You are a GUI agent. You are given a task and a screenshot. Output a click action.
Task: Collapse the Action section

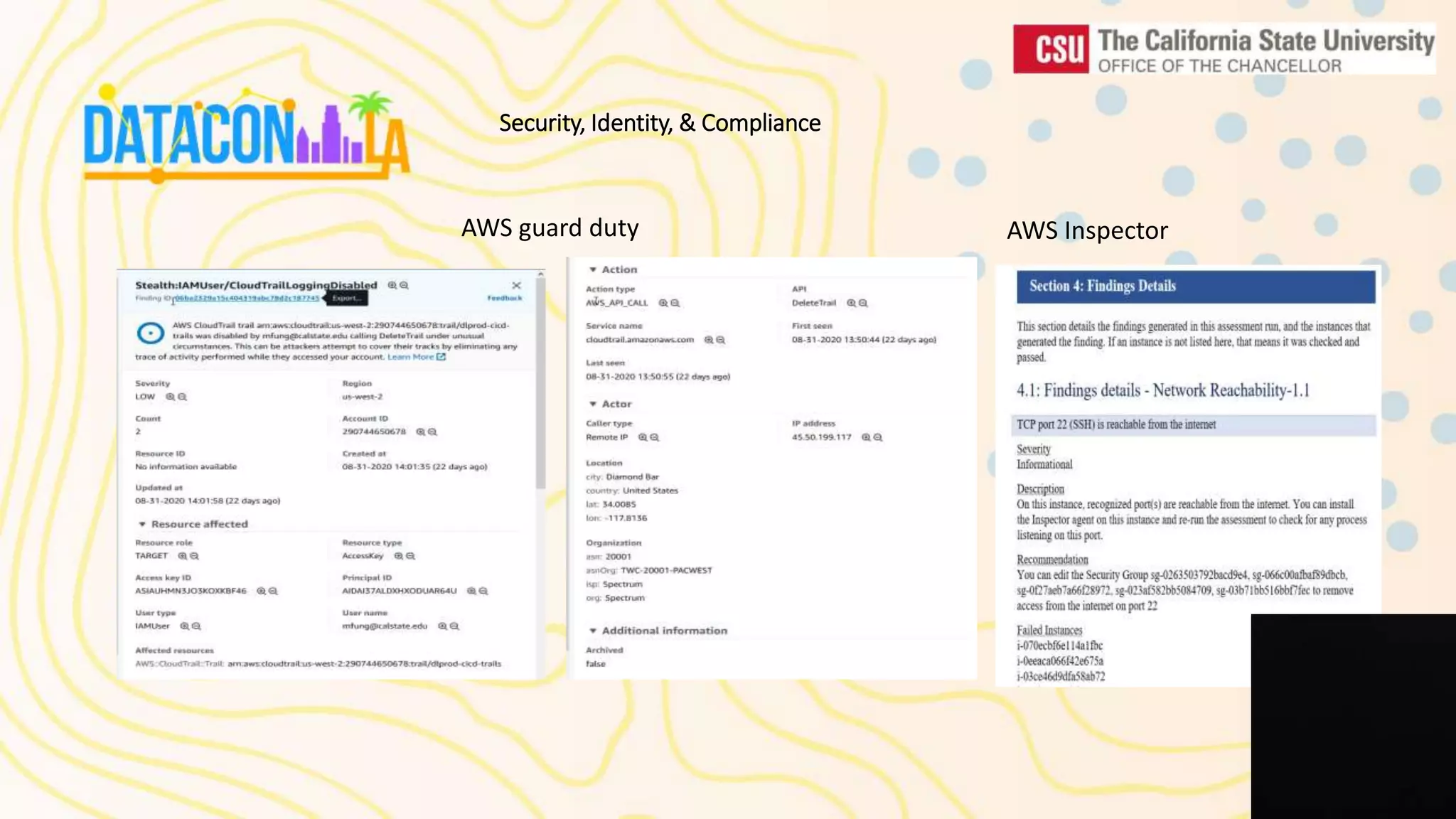593,269
